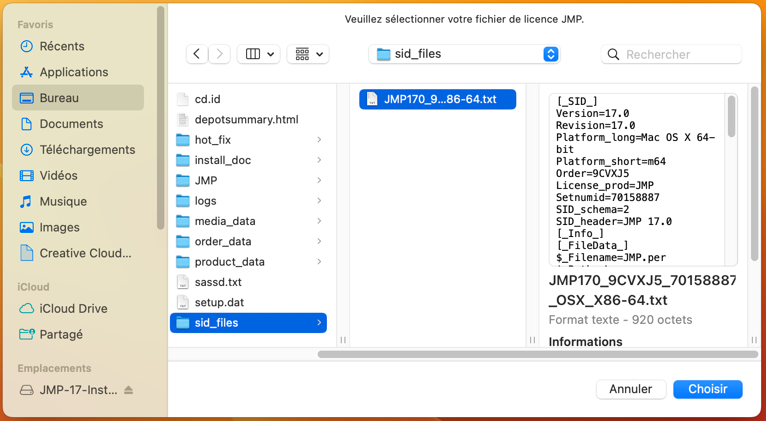The width and height of the screenshot is (766, 421).
Task: Eject the JMP-17-Inst volume
Action: coord(129,390)
